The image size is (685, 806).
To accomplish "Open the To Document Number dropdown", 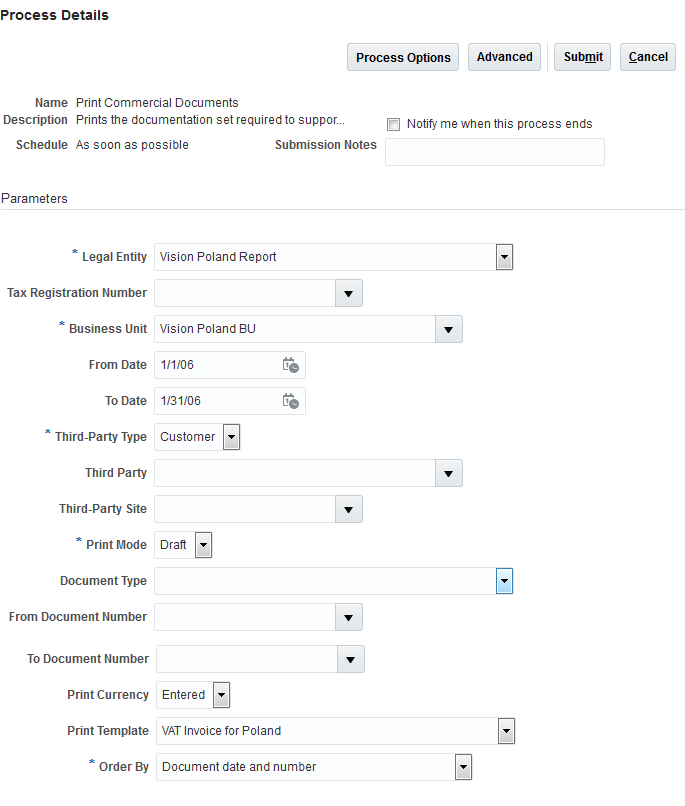I will (350, 659).
